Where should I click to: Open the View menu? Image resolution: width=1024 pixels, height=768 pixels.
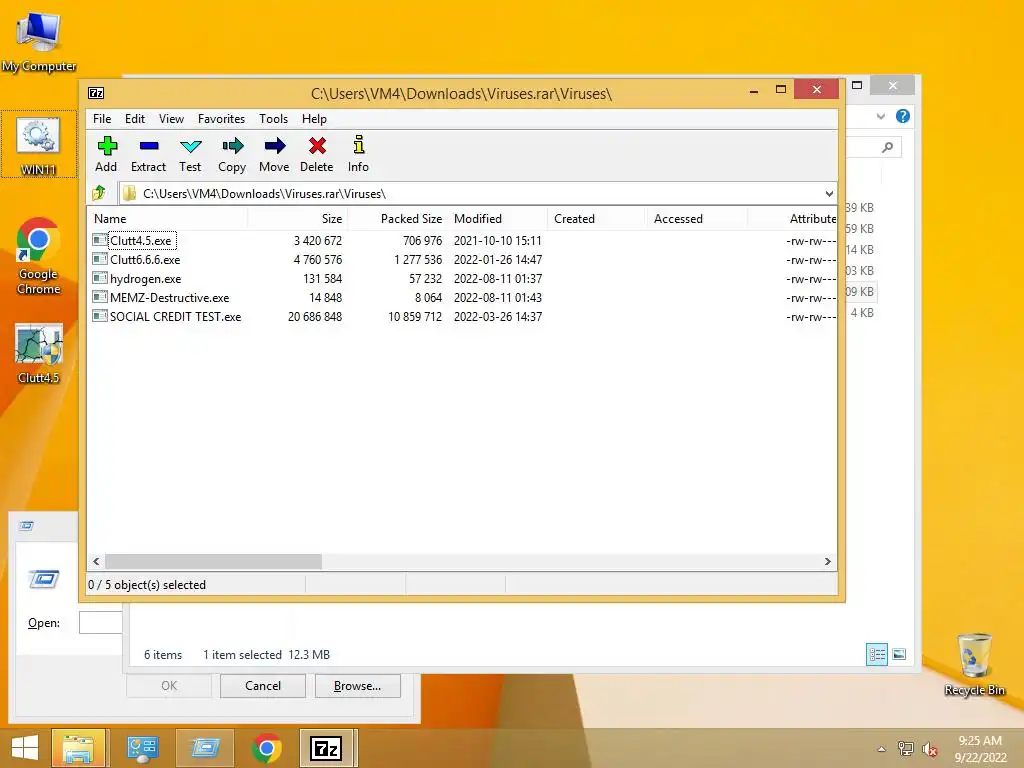(x=171, y=119)
